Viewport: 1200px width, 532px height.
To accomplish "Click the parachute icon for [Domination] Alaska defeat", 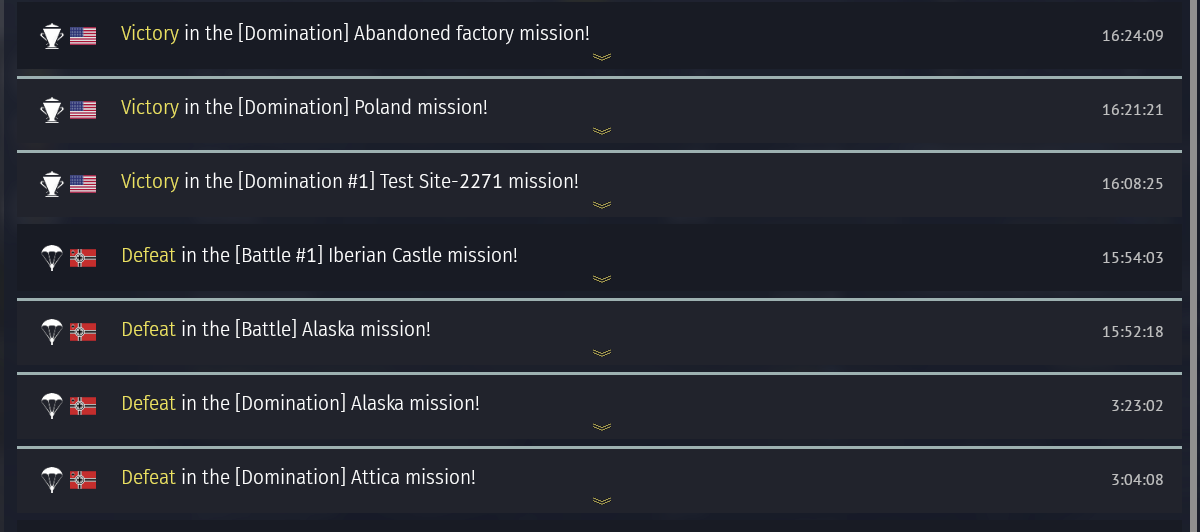I will coord(51,406).
